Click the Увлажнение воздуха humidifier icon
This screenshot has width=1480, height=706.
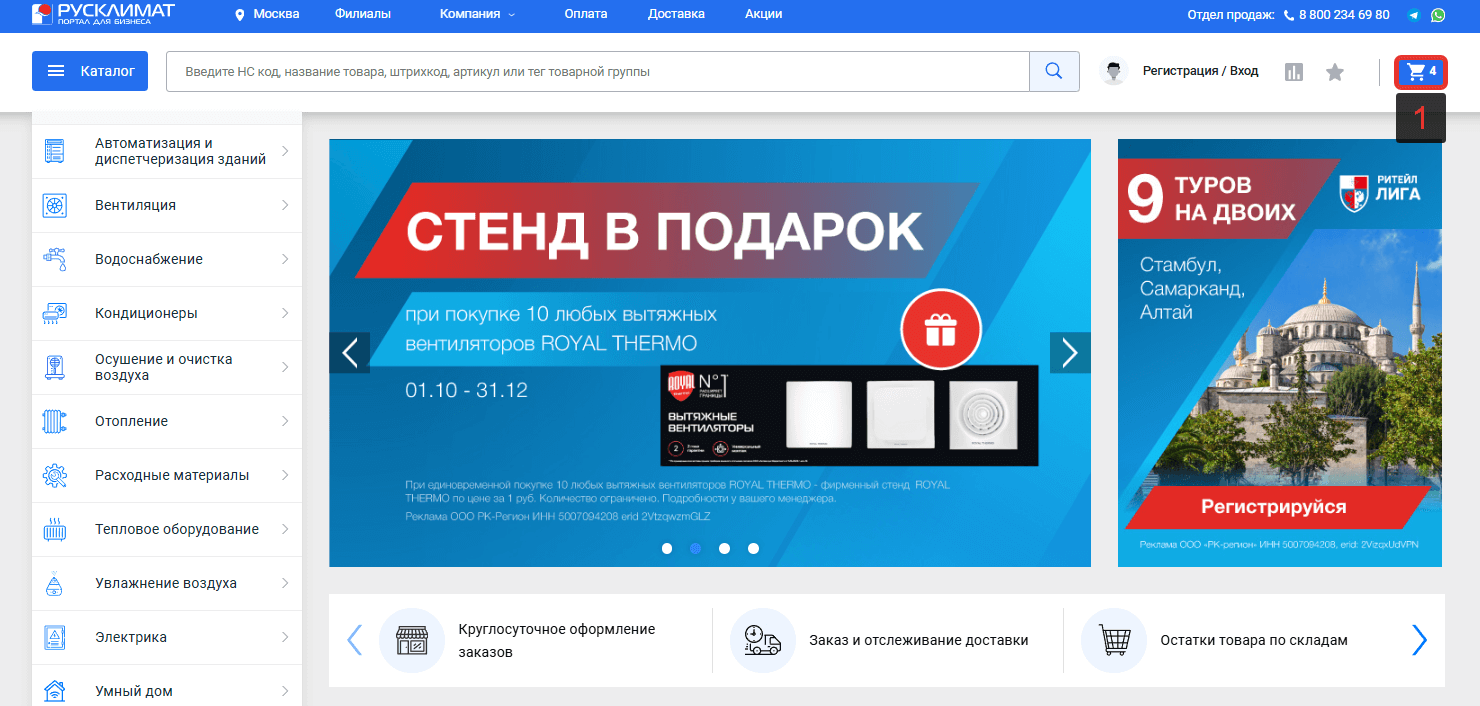(54, 583)
